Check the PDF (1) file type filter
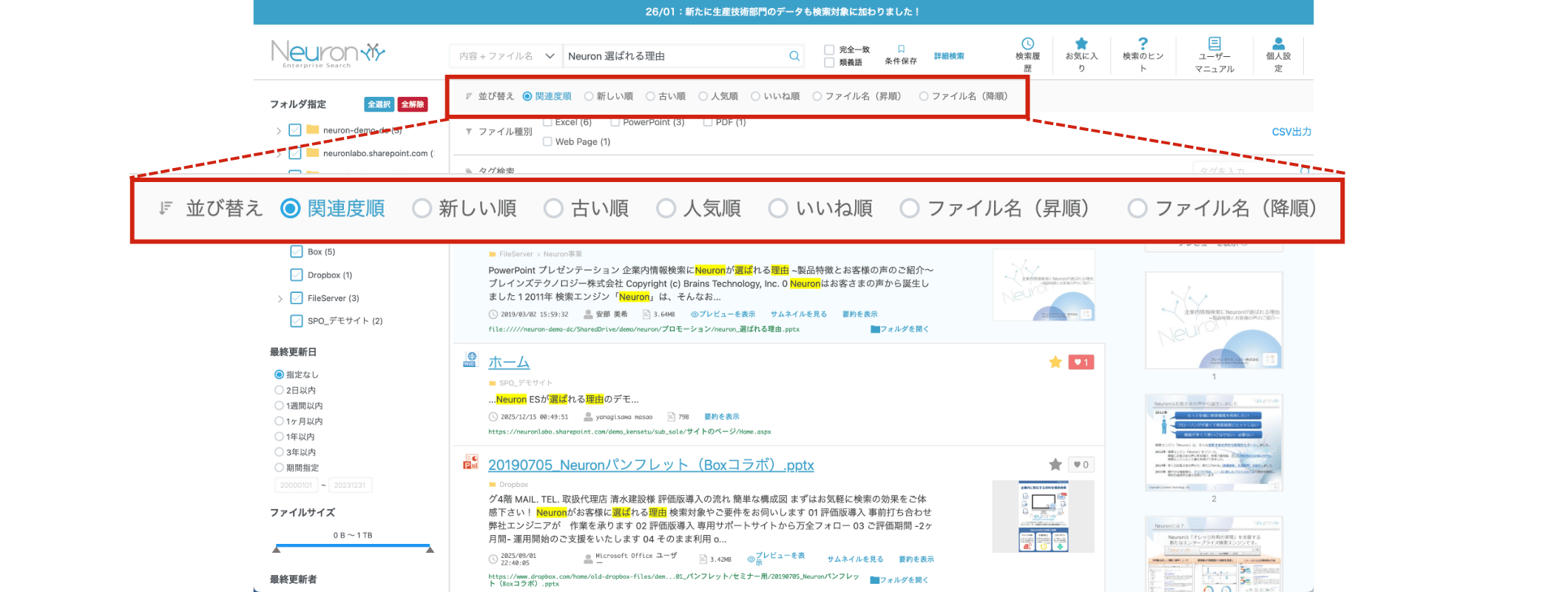 point(707,122)
